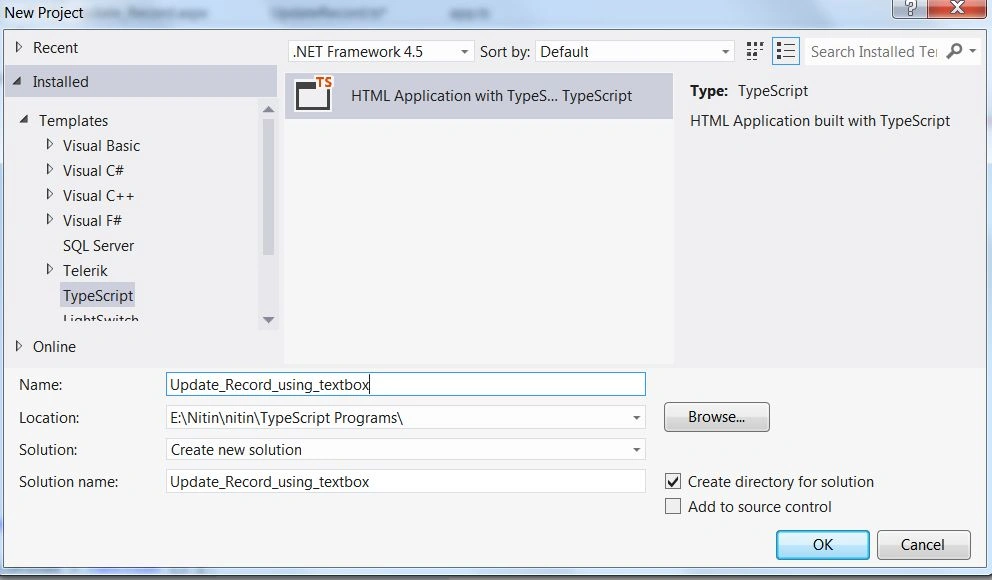The image size is (992, 580).
Task: Click the Cancel button
Action: 923,545
